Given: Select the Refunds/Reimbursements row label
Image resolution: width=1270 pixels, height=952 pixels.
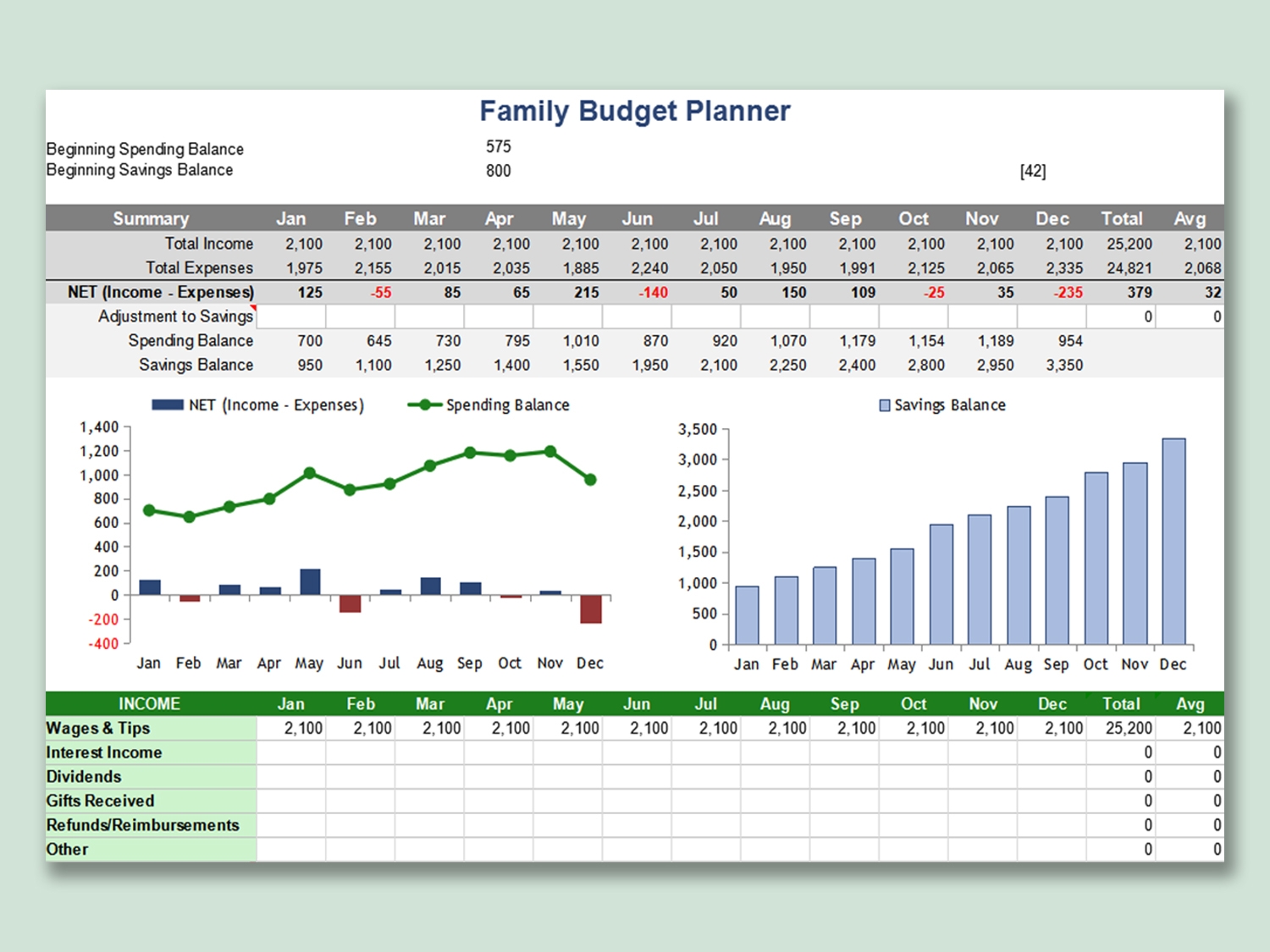Looking at the screenshot, I should [x=142, y=825].
